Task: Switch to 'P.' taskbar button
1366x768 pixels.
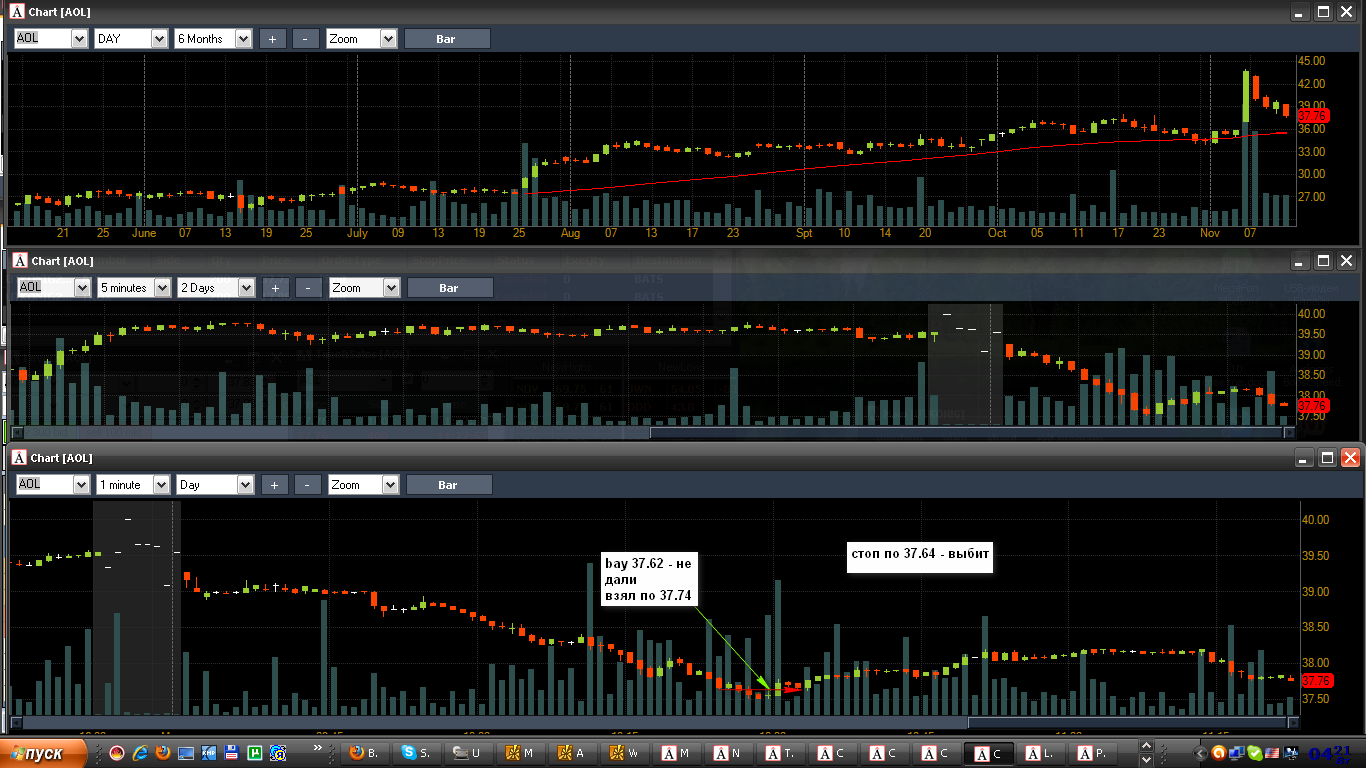Action: pos(1094,753)
